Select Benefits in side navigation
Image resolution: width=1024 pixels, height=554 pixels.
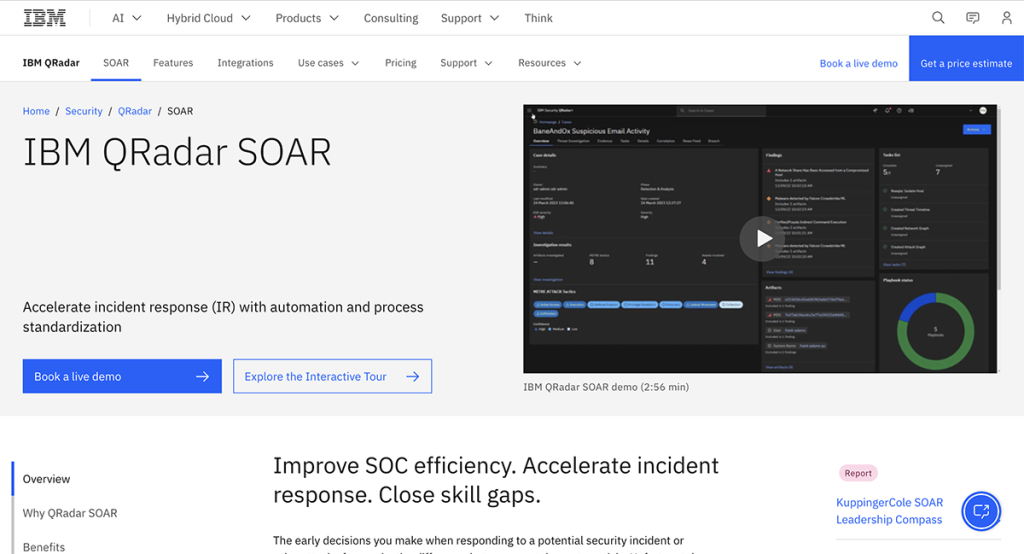[x=44, y=547]
